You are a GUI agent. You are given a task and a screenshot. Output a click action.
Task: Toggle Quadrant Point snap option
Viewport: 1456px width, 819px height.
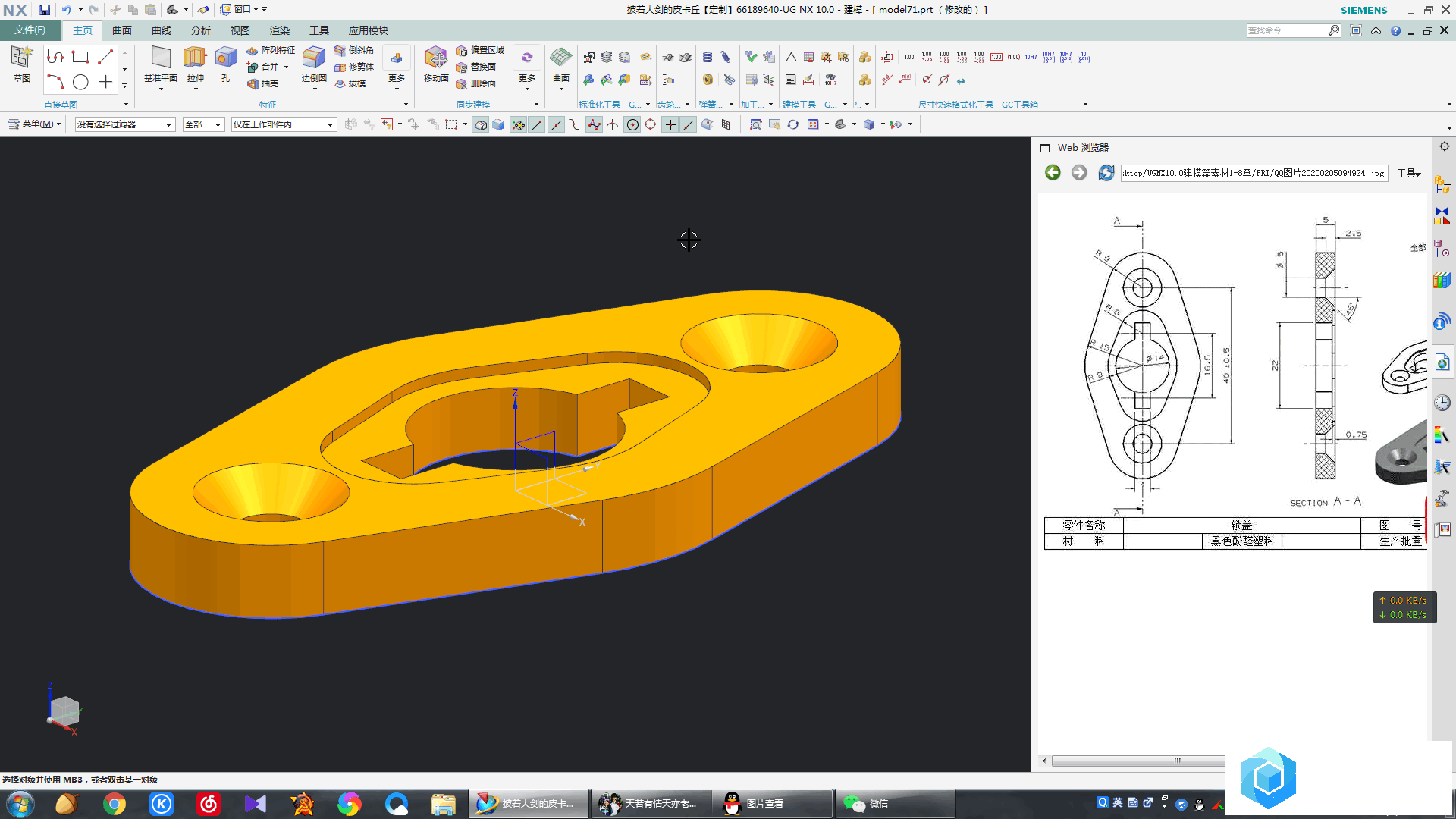pos(651,124)
